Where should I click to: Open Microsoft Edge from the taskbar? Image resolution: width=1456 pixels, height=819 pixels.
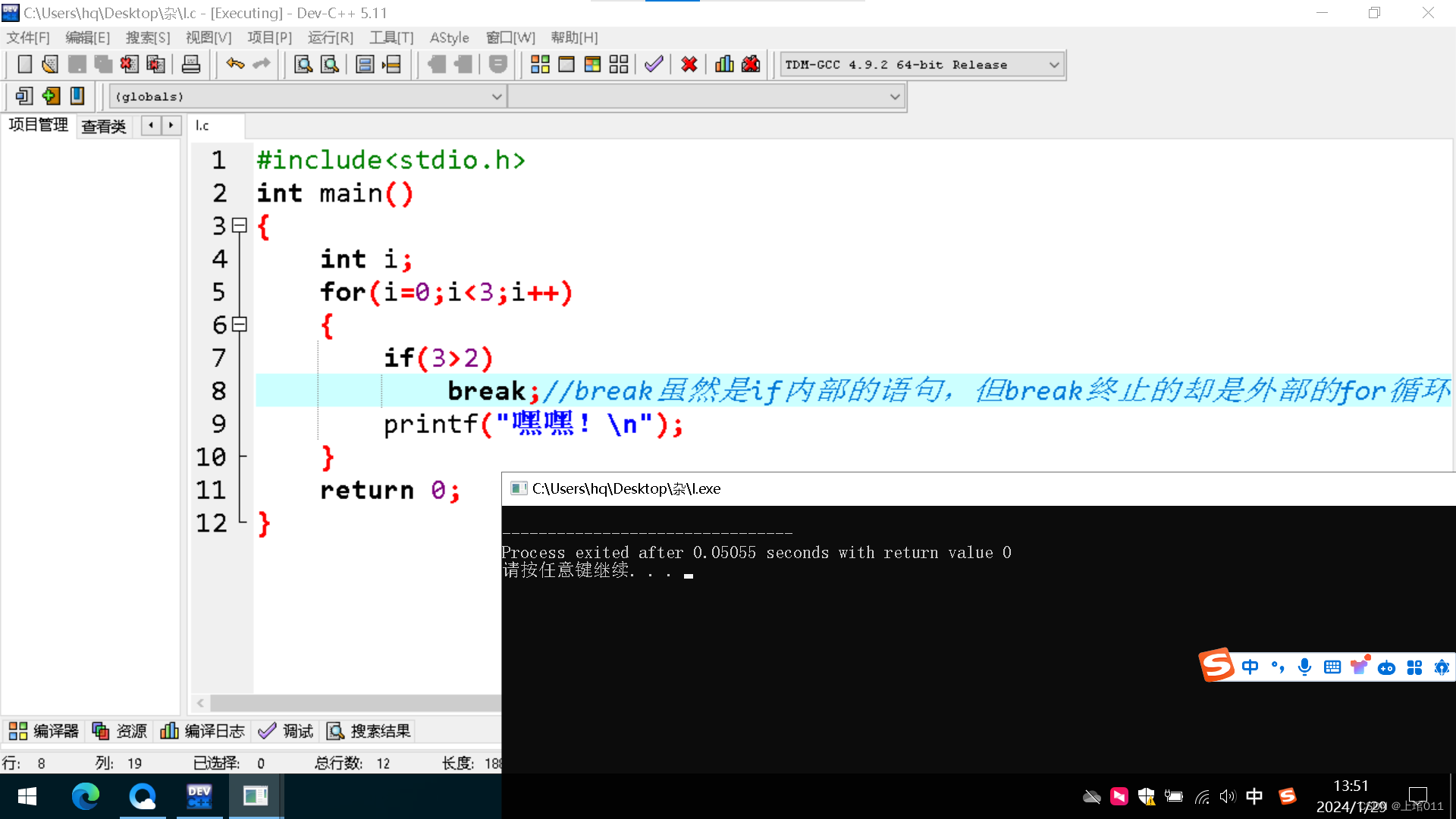[86, 796]
